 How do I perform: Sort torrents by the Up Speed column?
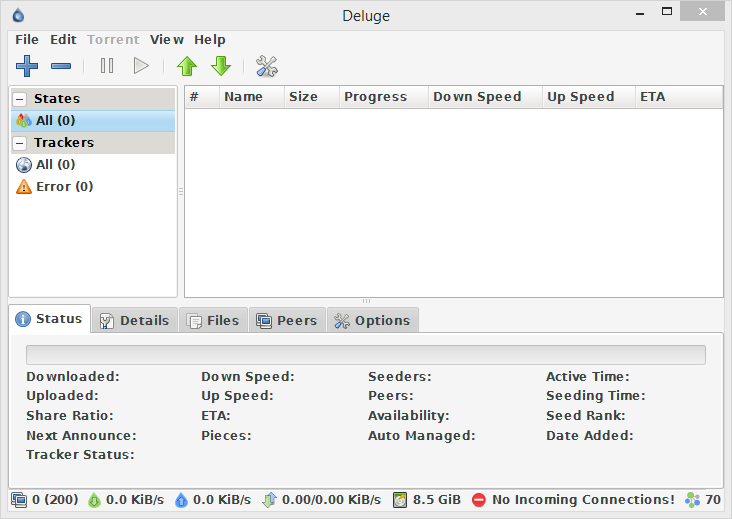tap(589, 97)
